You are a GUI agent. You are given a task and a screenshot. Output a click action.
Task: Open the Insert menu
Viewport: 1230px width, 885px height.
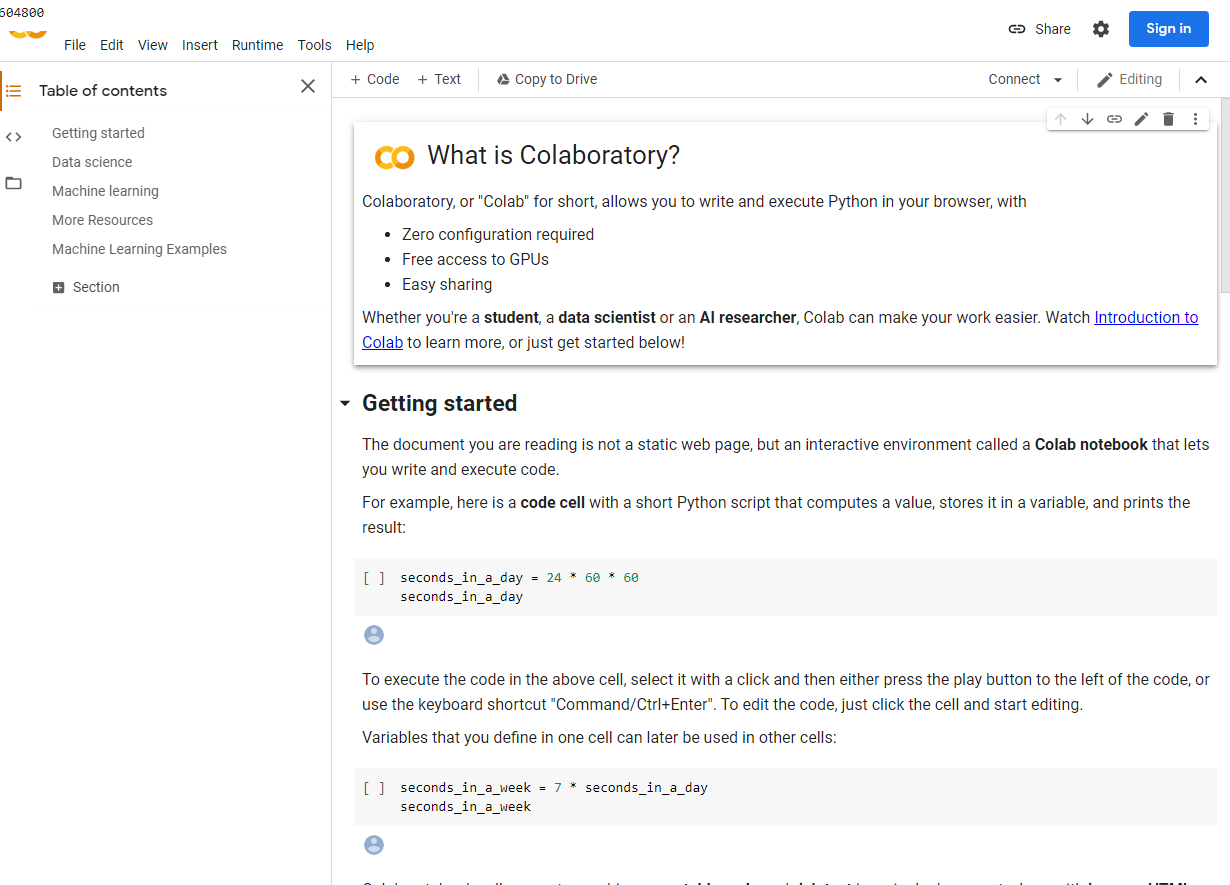[x=200, y=45]
